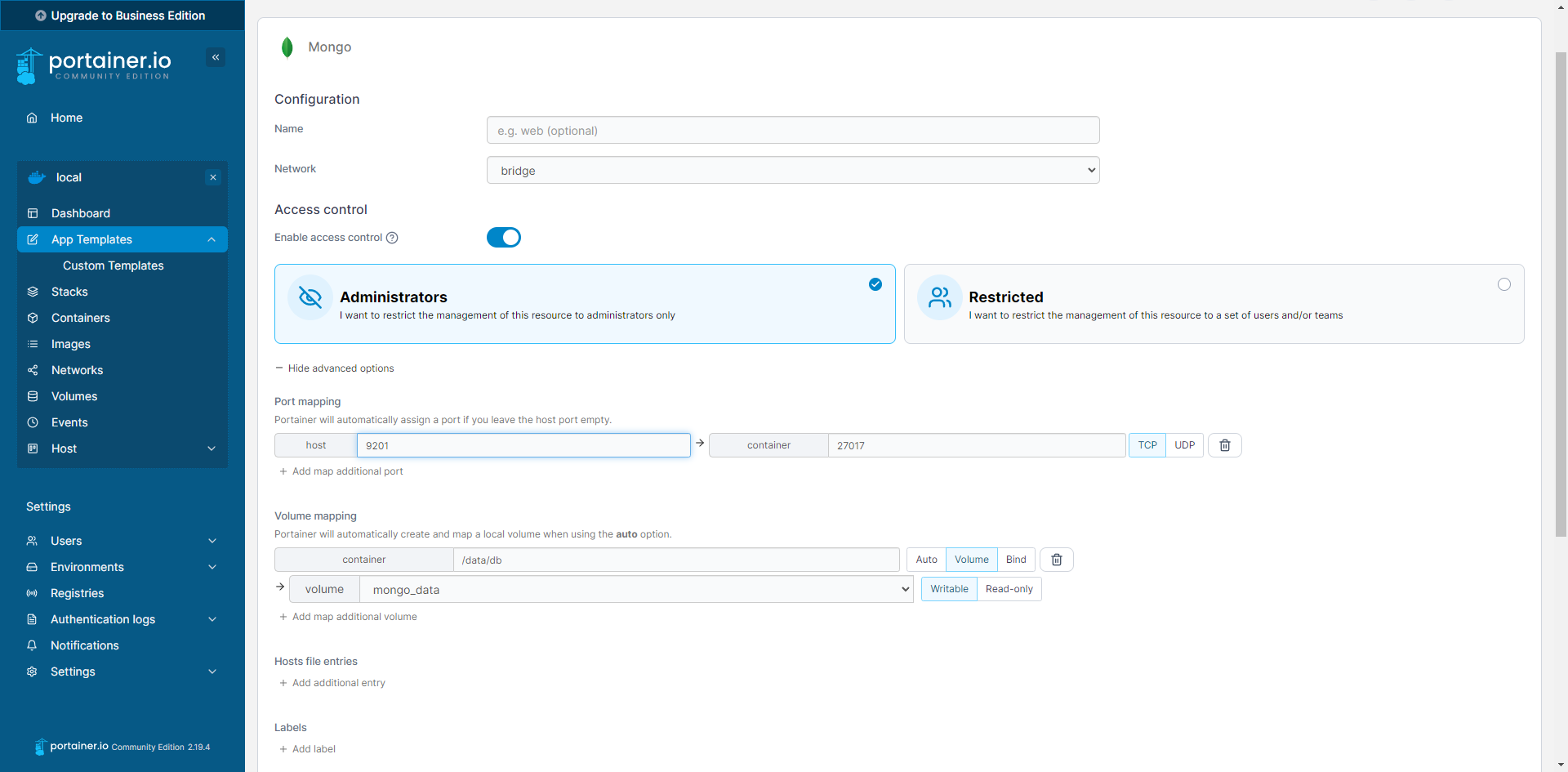Click the Docker whale icon beside local
The width and height of the screenshot is (1568, 772).
point(37,177)
